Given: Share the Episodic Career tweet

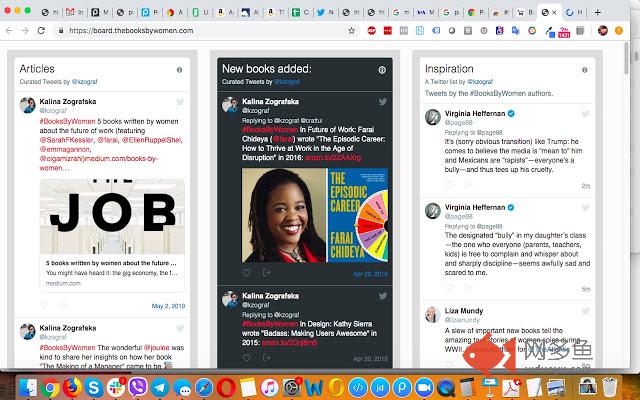Looking at the screenshot, I should tap(266, 273).
